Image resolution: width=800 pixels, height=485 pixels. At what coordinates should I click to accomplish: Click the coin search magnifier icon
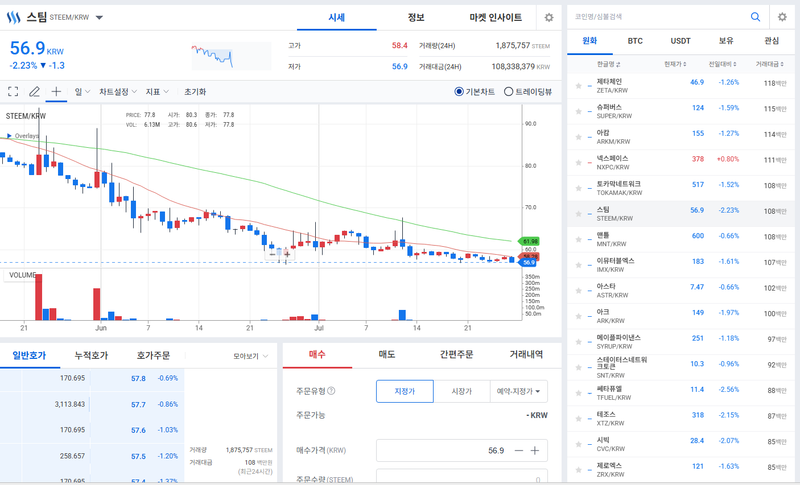[756, 17]
